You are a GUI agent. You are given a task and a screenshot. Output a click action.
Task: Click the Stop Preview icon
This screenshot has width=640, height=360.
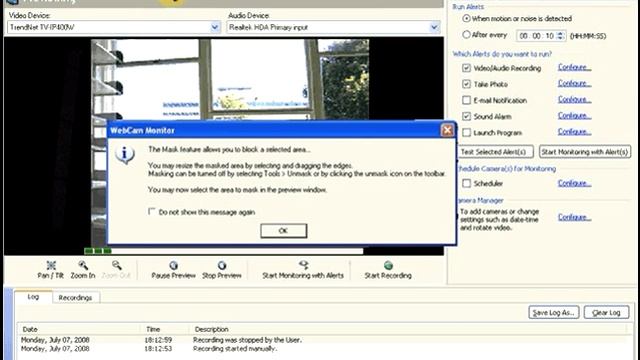222,266
